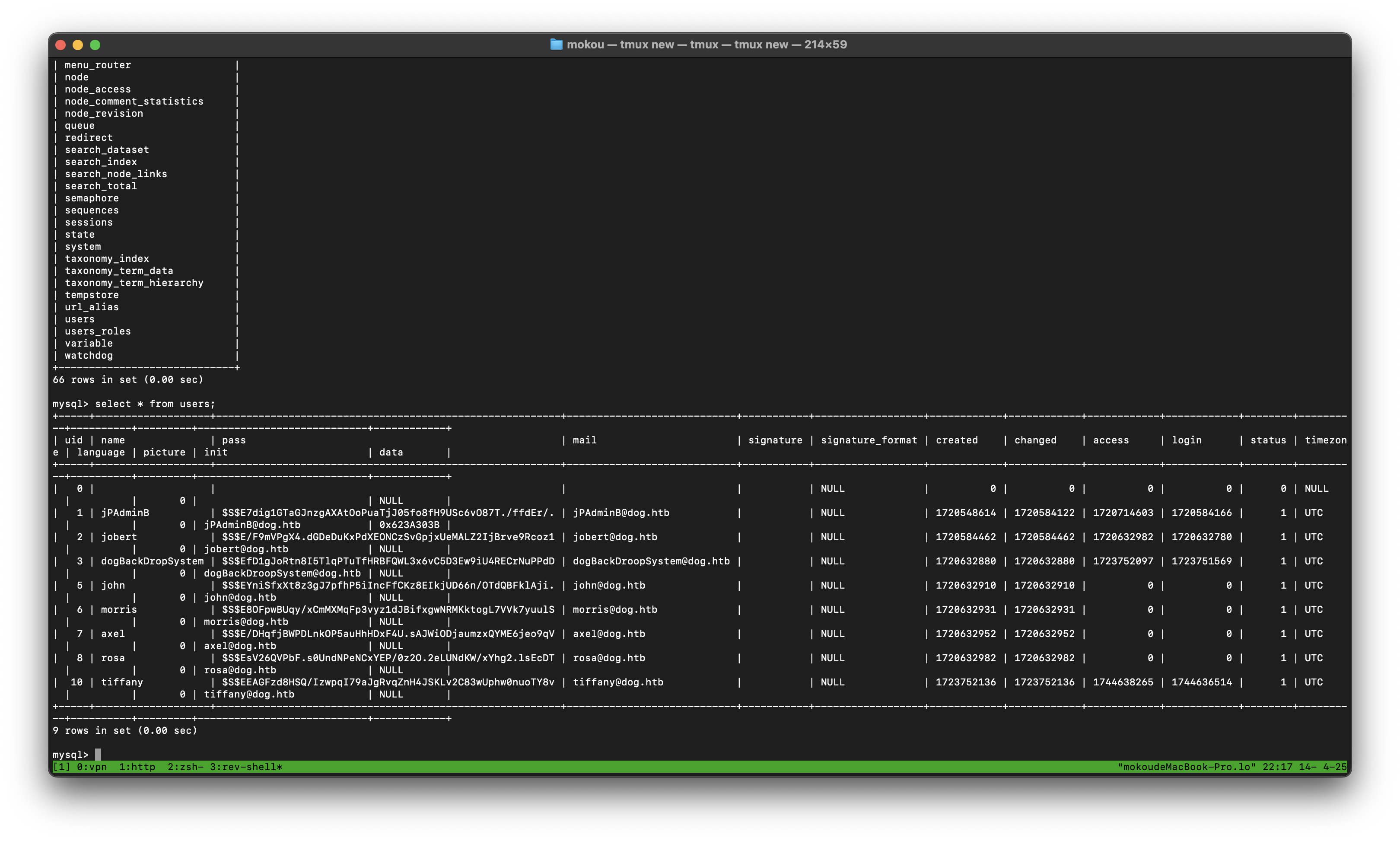Switch to the 0:vpn tmux window
Image resolution: width=1400 pixels, height=841 pixels.
91,768
